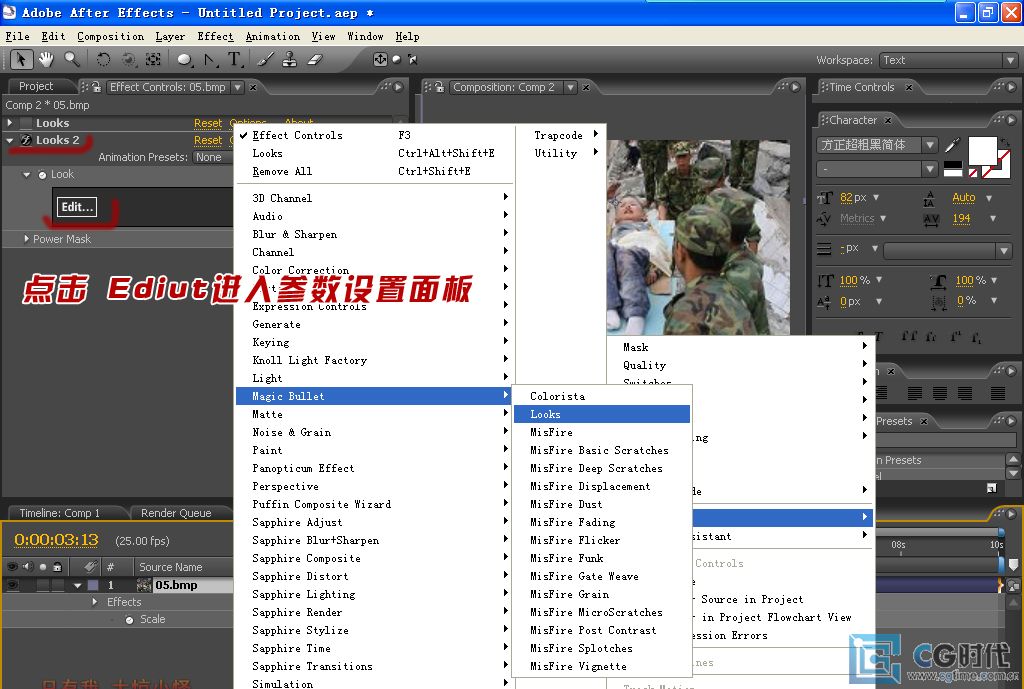Open the leading Auto value
1024x689 pixels.
[963, 197]
